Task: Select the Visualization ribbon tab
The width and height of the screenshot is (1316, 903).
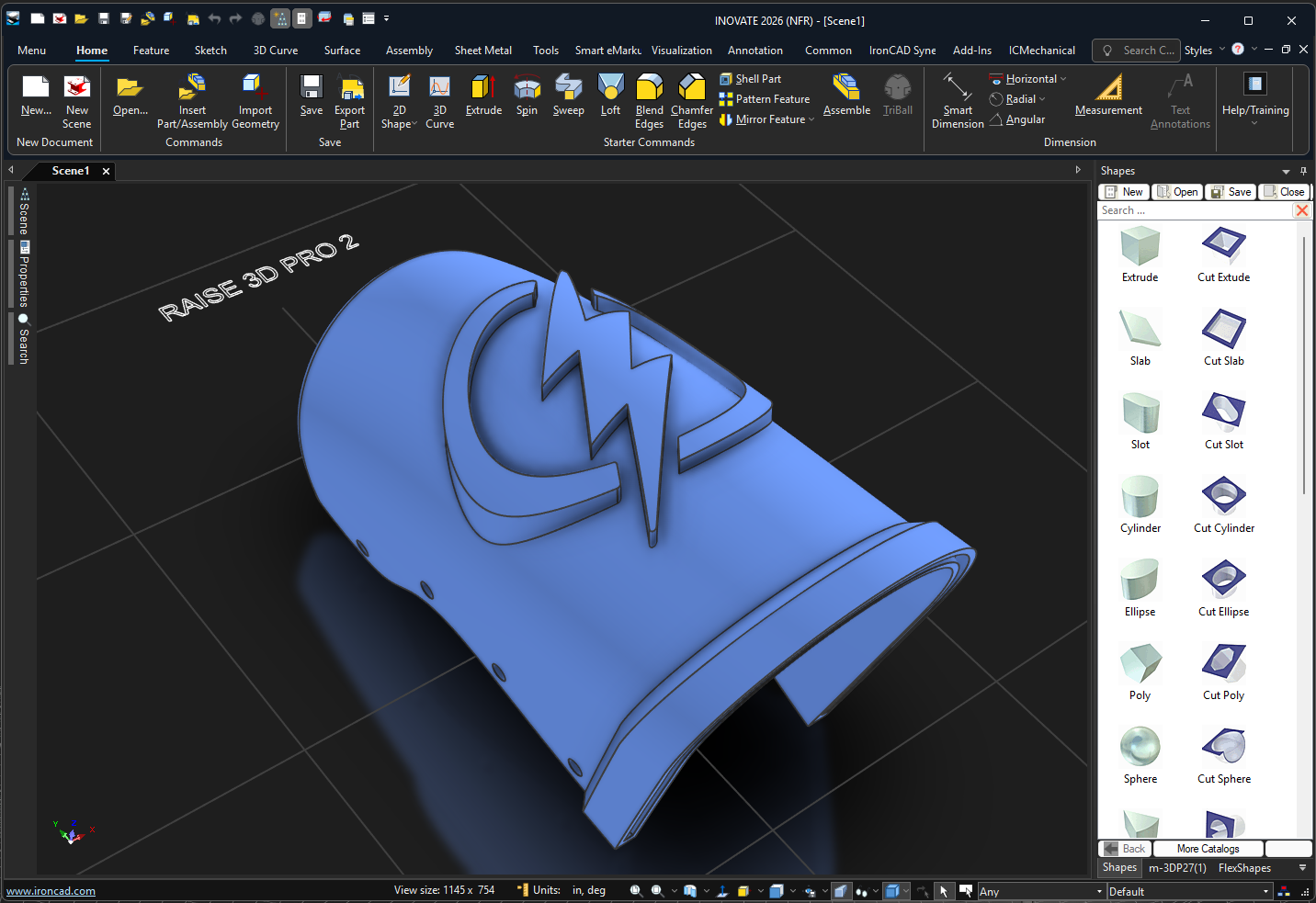Action: (682, 51)
